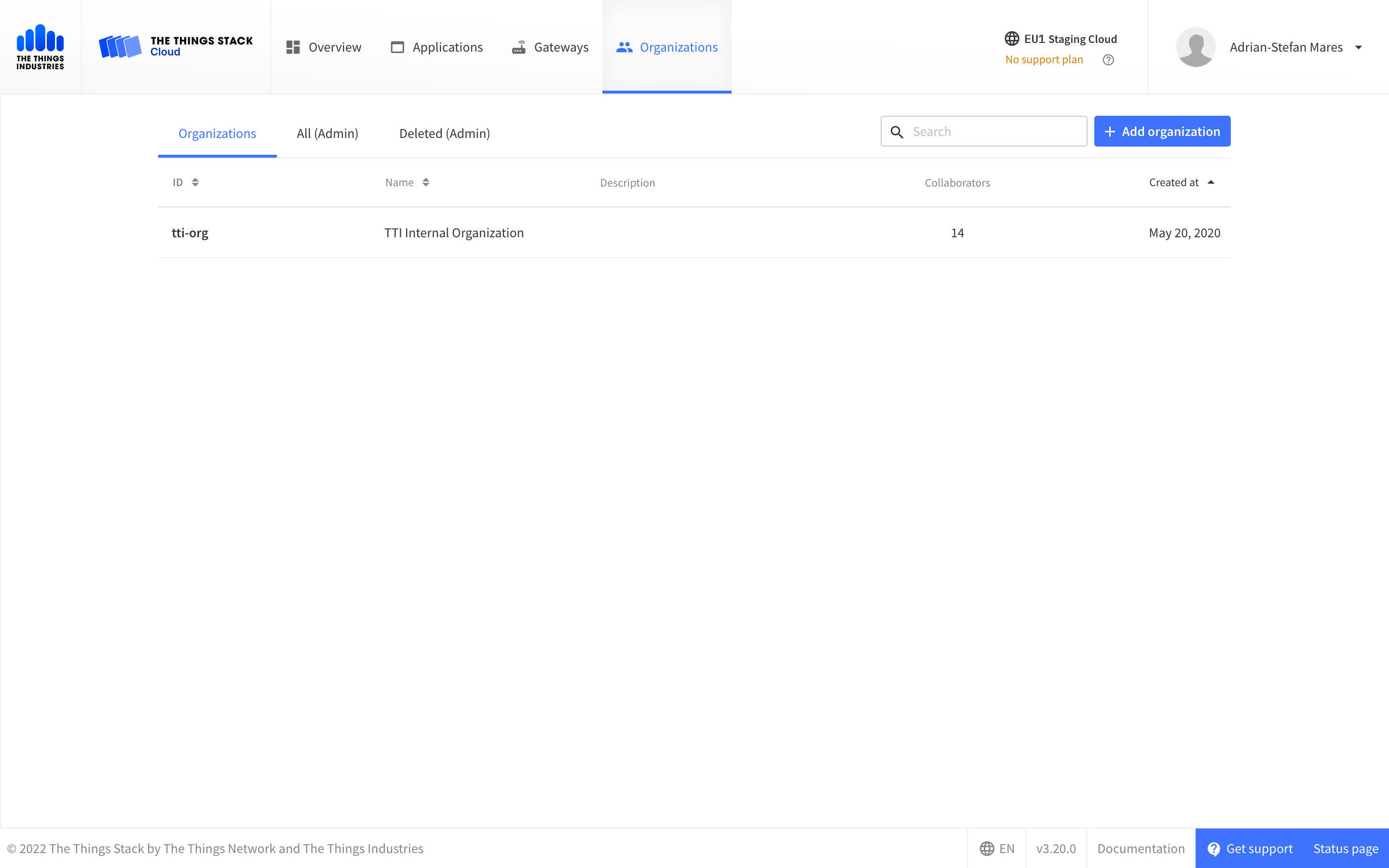Switch to All (Admin) tab
Viewport: 1389px width, 868px height.
click(x=327, y=134)
